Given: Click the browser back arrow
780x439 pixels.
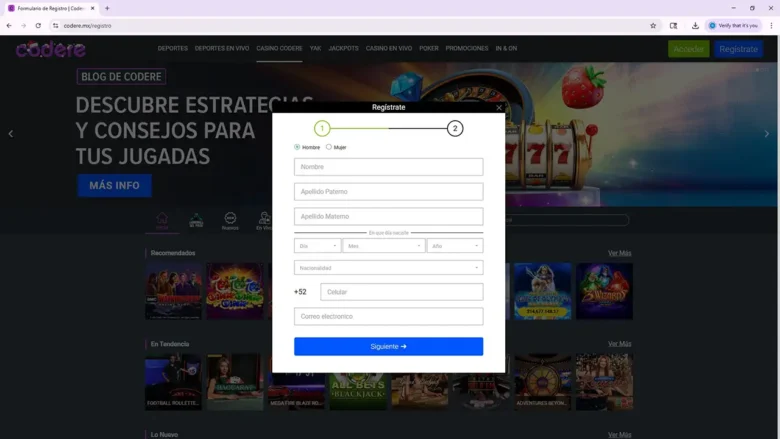Looking at the screenshot, I should pyautogui.click(x=9, y=26).
